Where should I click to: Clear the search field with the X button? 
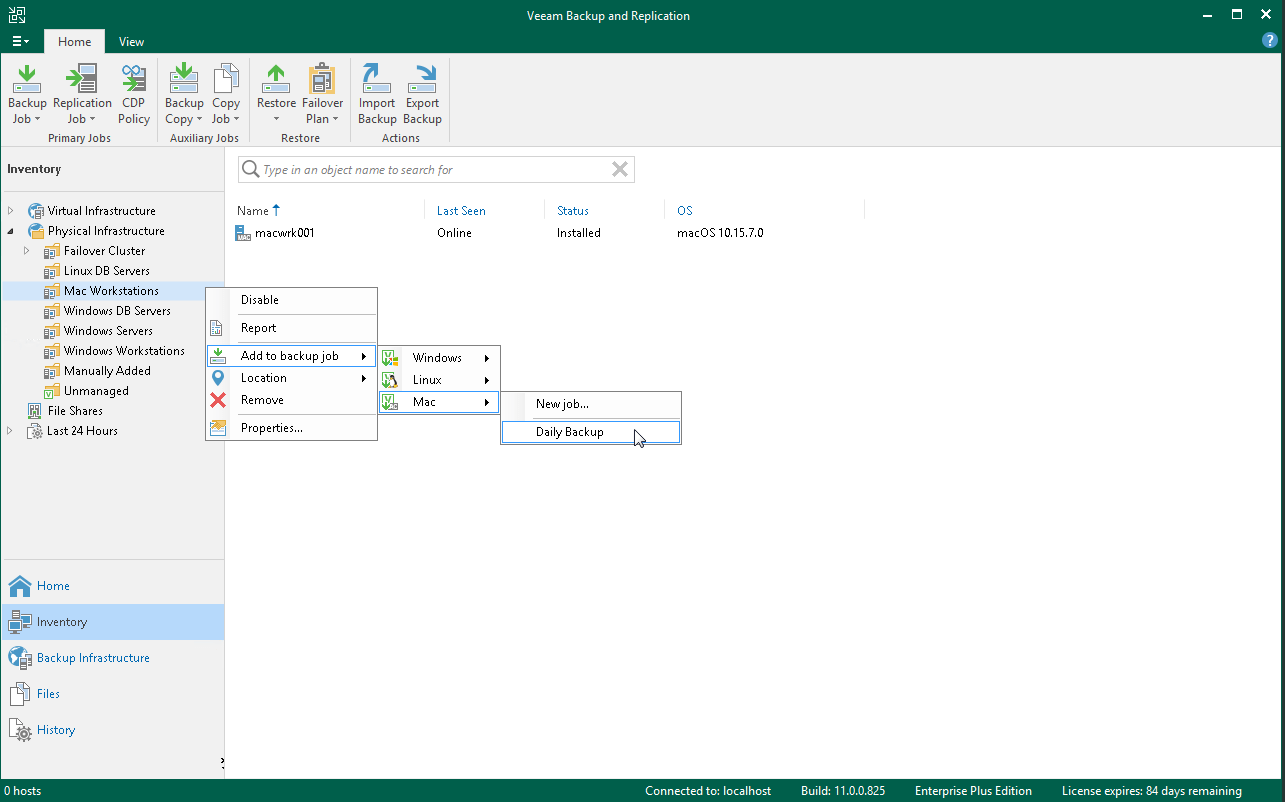[619, 169]
